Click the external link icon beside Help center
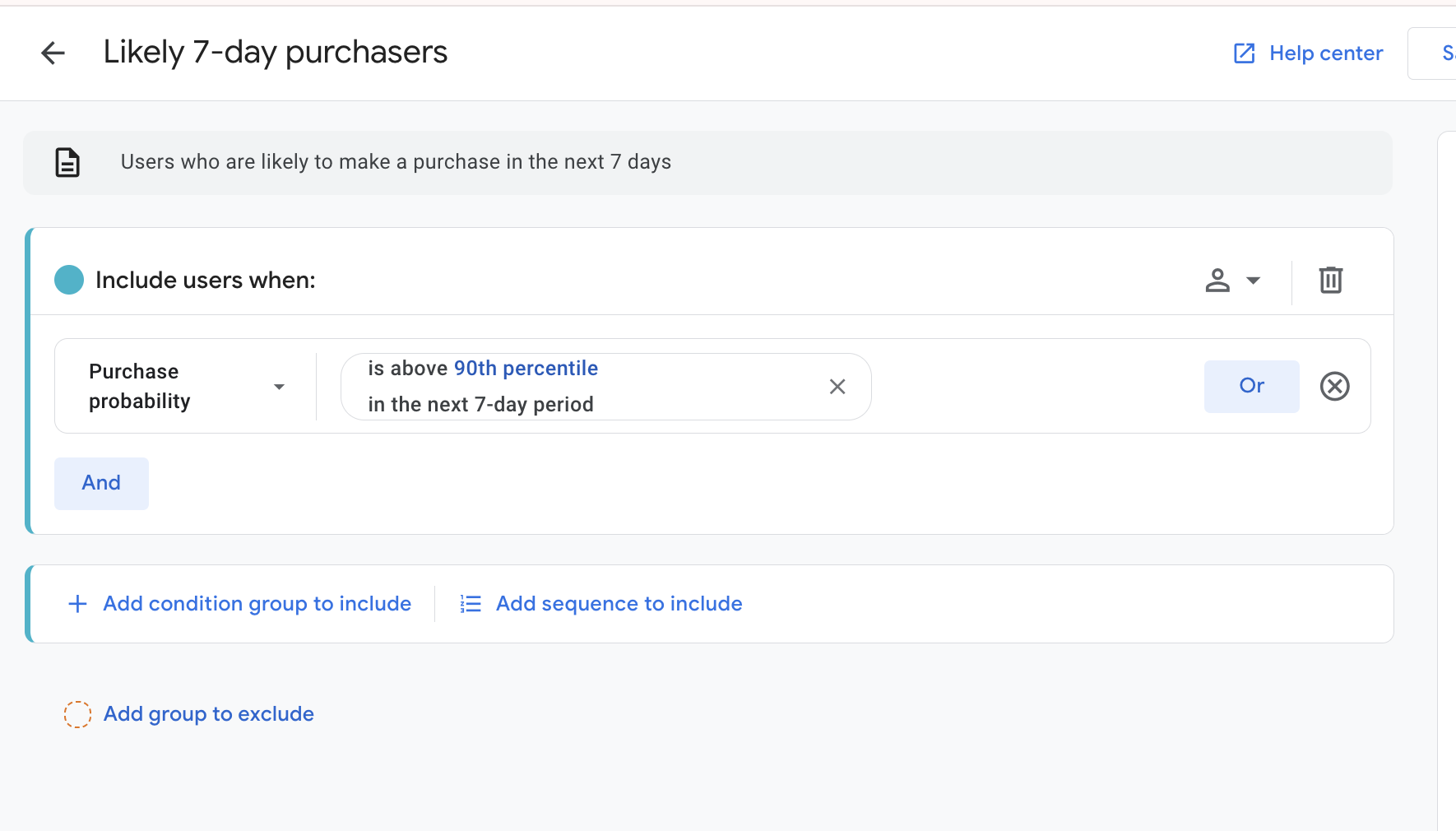 pos(1244,53)
